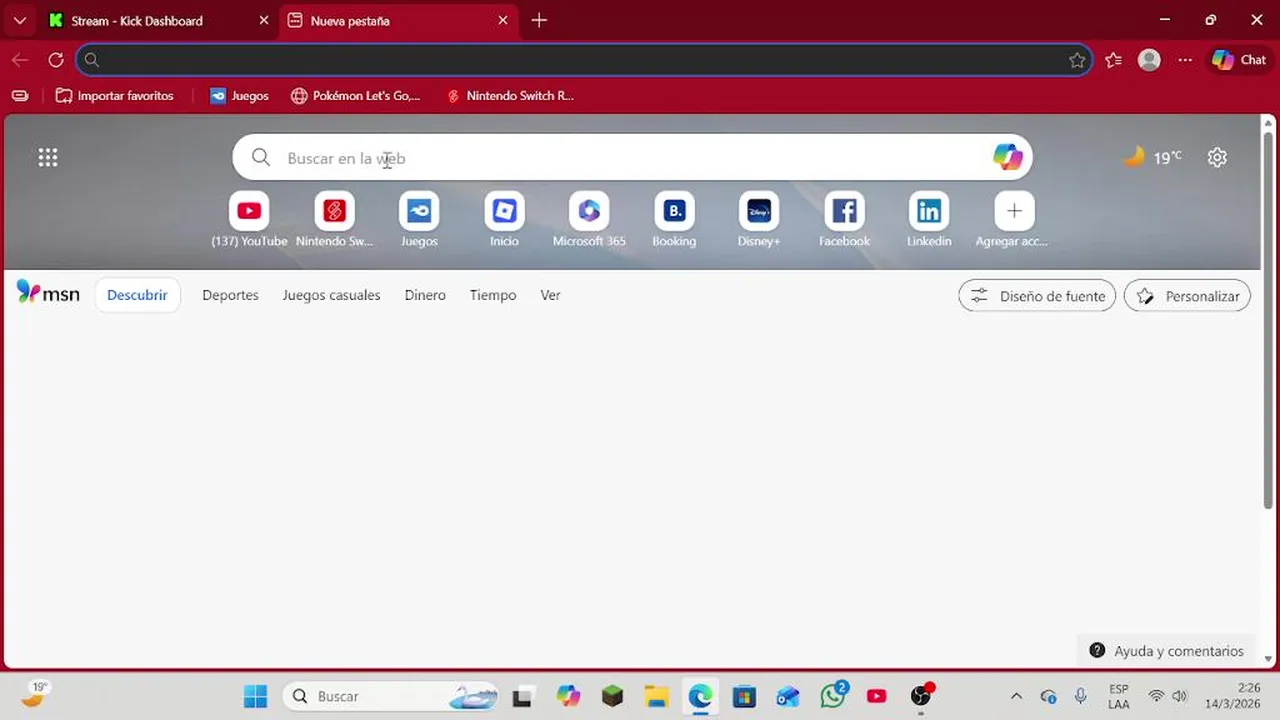Open the tab actions dropdown arrow
The width and height of the screenshot is (1280, 720).
[x=19, y=20]
